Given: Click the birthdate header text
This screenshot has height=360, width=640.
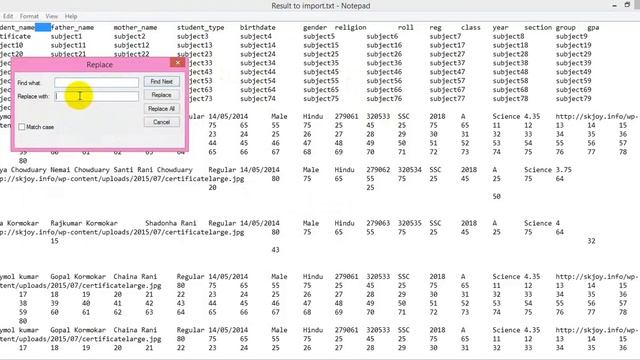Looking at the screenshot, I should tap(258, 27).
